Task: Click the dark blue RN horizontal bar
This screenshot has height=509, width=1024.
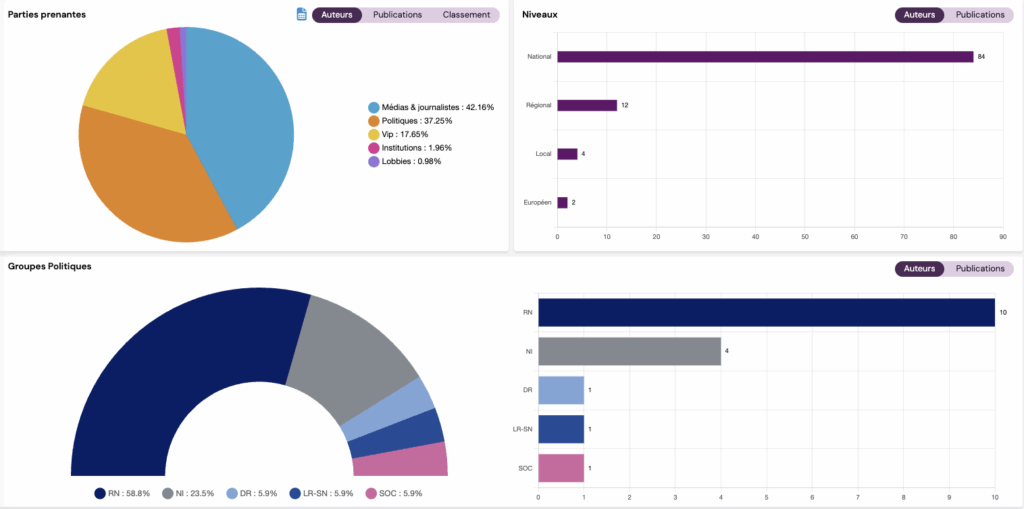Action: click(x=766, y=312)
